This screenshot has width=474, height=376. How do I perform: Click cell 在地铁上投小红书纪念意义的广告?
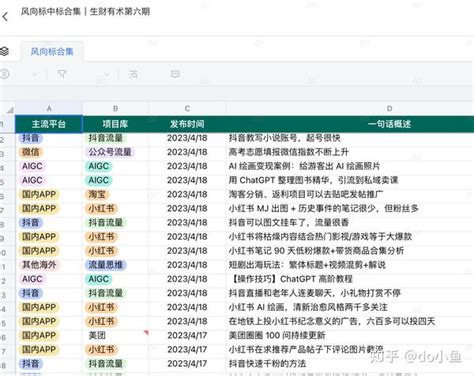pos(332,321)
